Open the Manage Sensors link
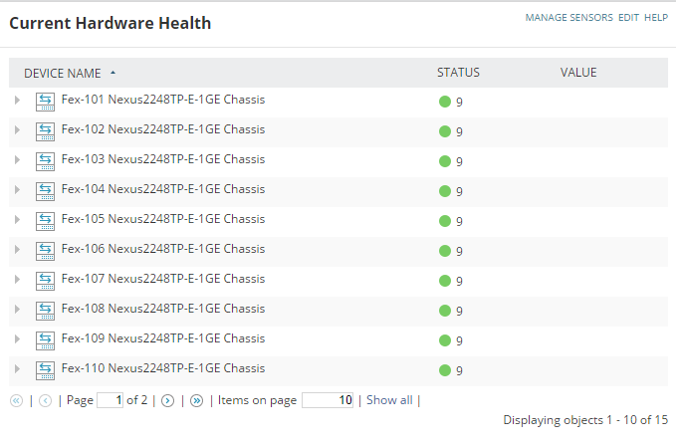 (569, 18)
